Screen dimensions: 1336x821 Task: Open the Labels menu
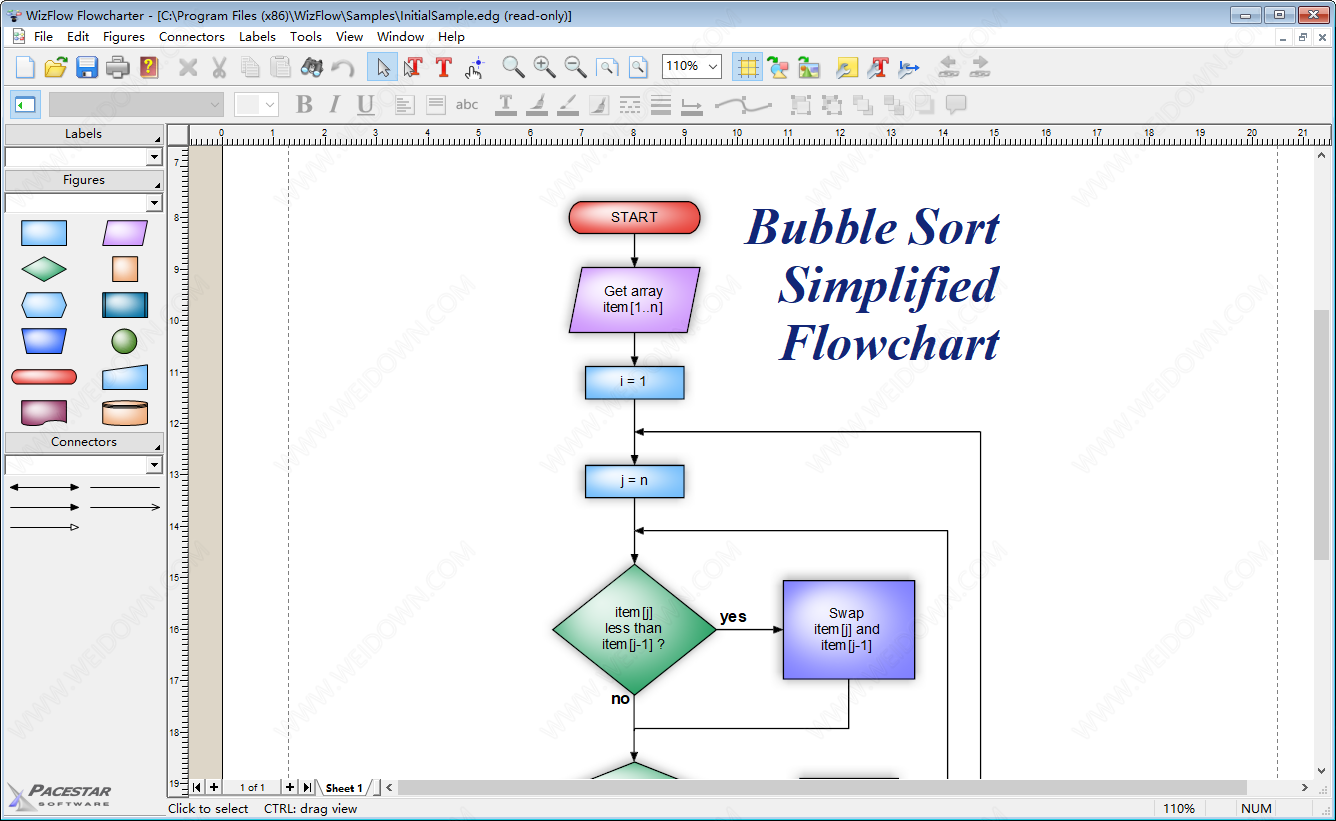click(x=257, y=36)
